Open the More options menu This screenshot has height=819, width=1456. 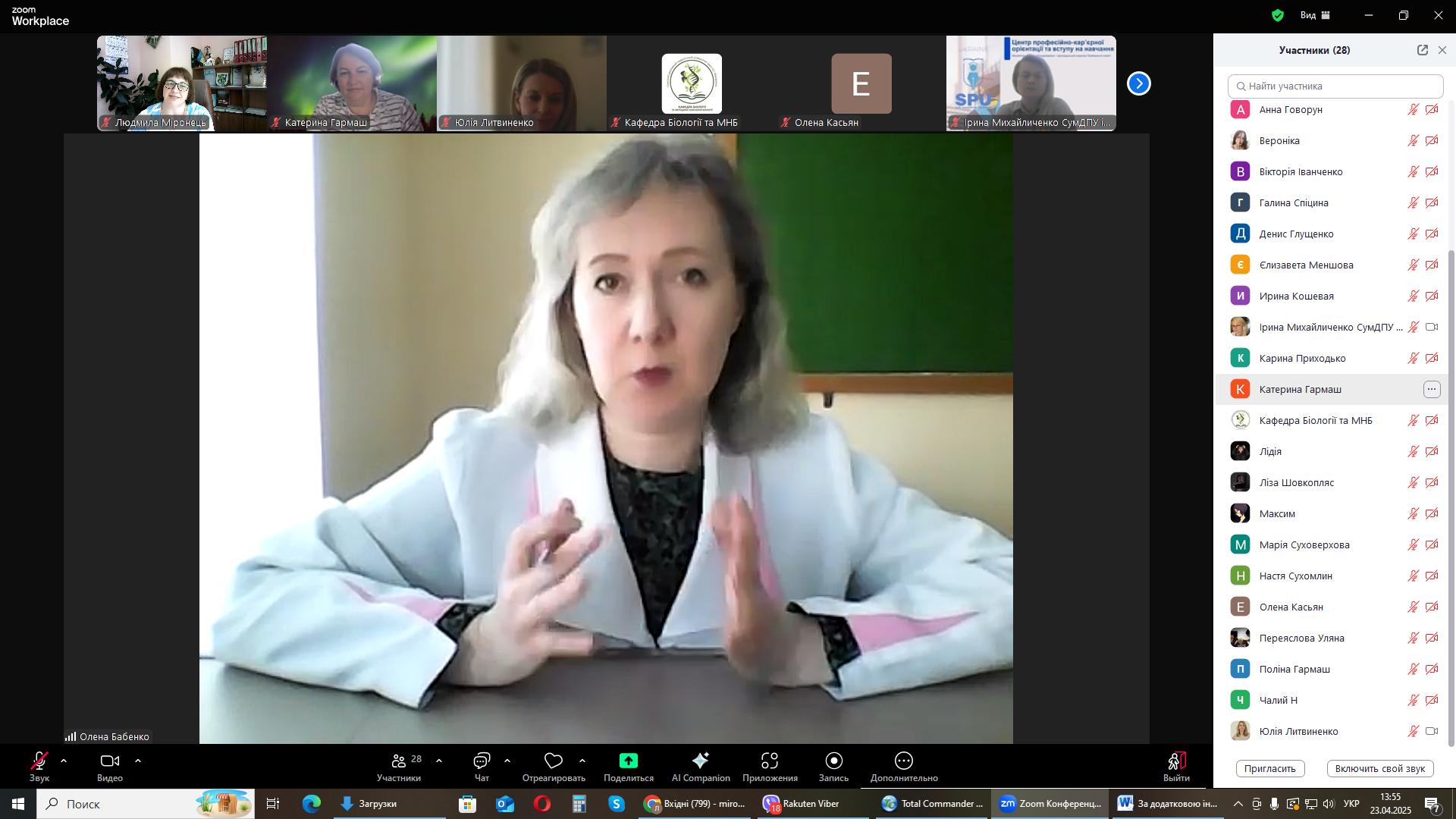(903, 761)
